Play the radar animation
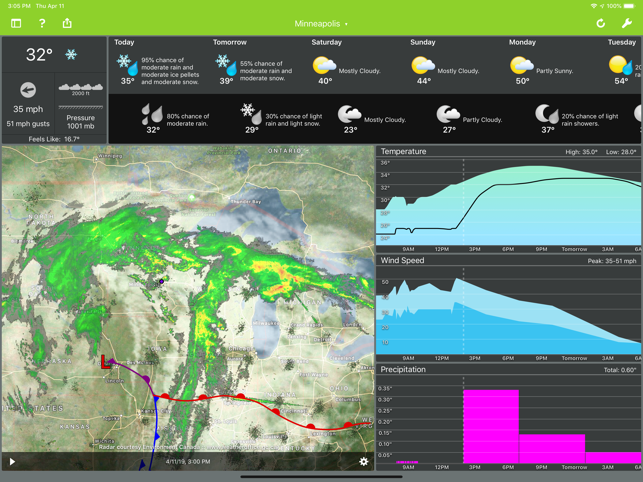 click(x=12, y=462)
